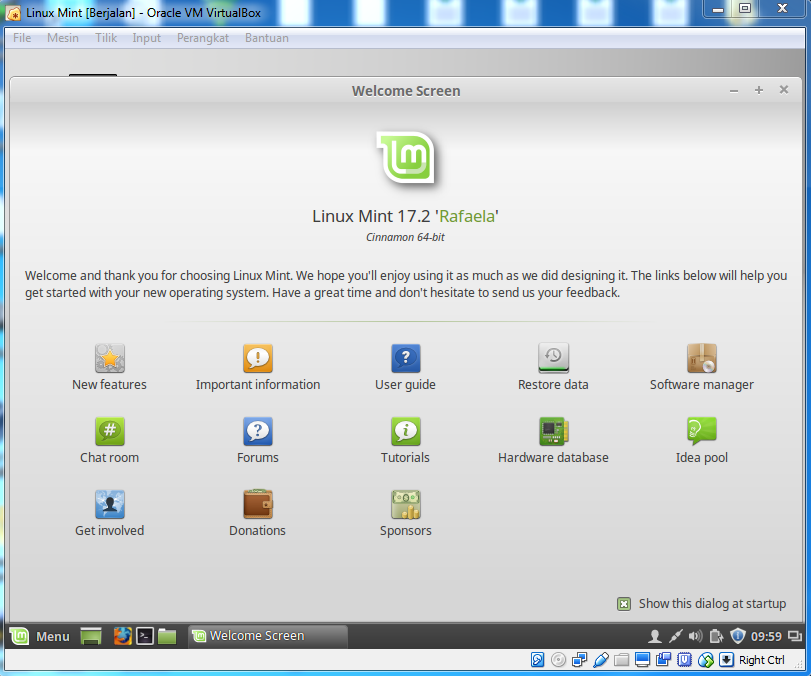This screenshot has height=676, width=811.
Task: Open the Get involved person icon
Action: (110, 504)
